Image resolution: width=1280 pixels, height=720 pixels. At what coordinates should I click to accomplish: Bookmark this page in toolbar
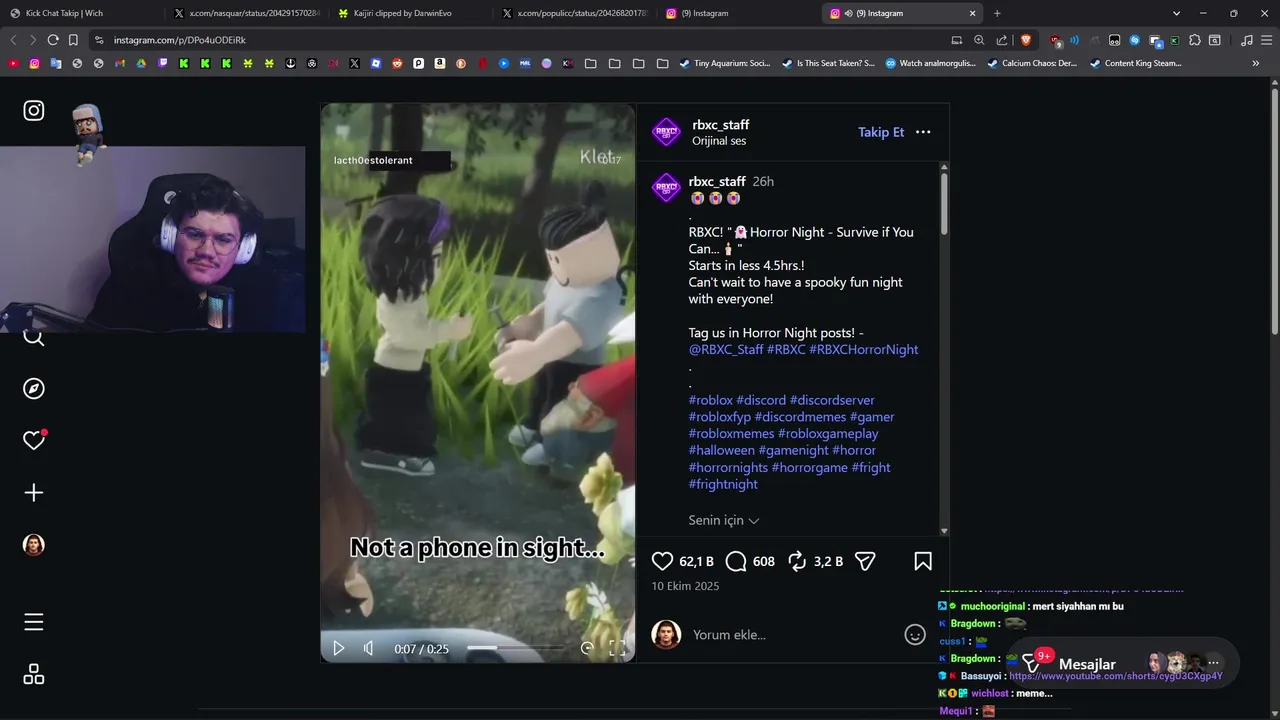click(x=73, y=40)
